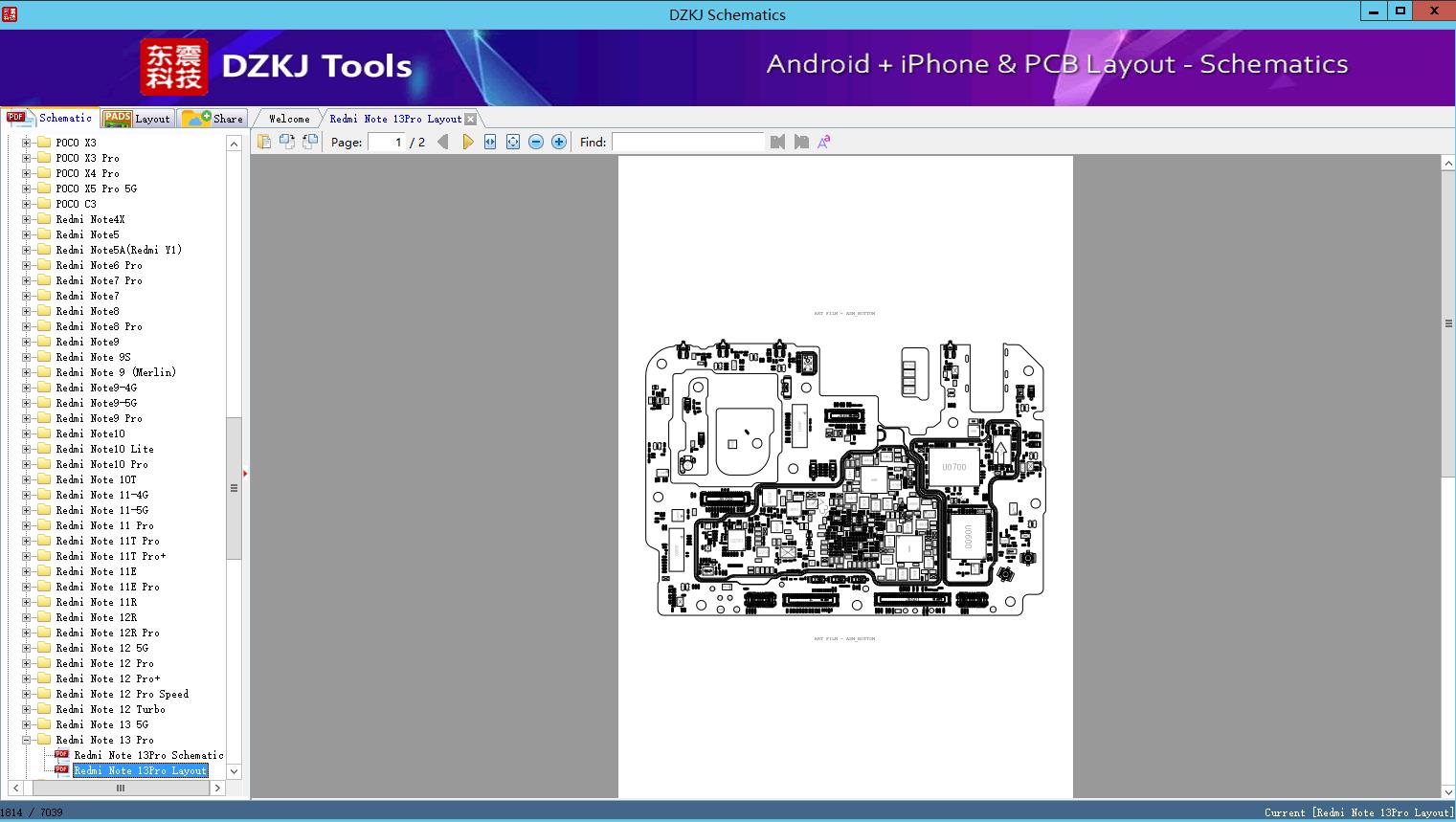Select Redmi Note 13Pro Layout file
Screen dimensions: 1456x822
click(141, 770)
